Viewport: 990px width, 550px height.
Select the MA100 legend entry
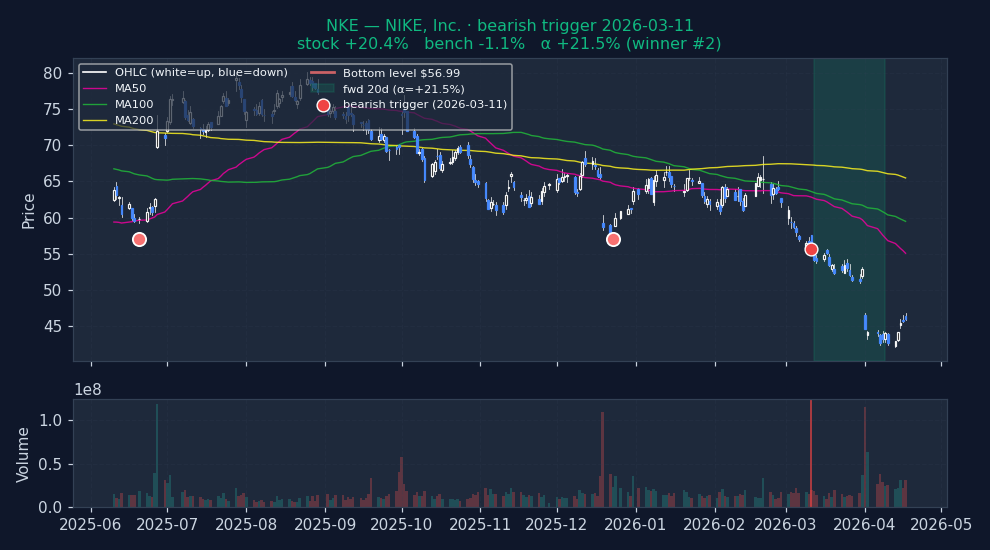coord(118,104)
